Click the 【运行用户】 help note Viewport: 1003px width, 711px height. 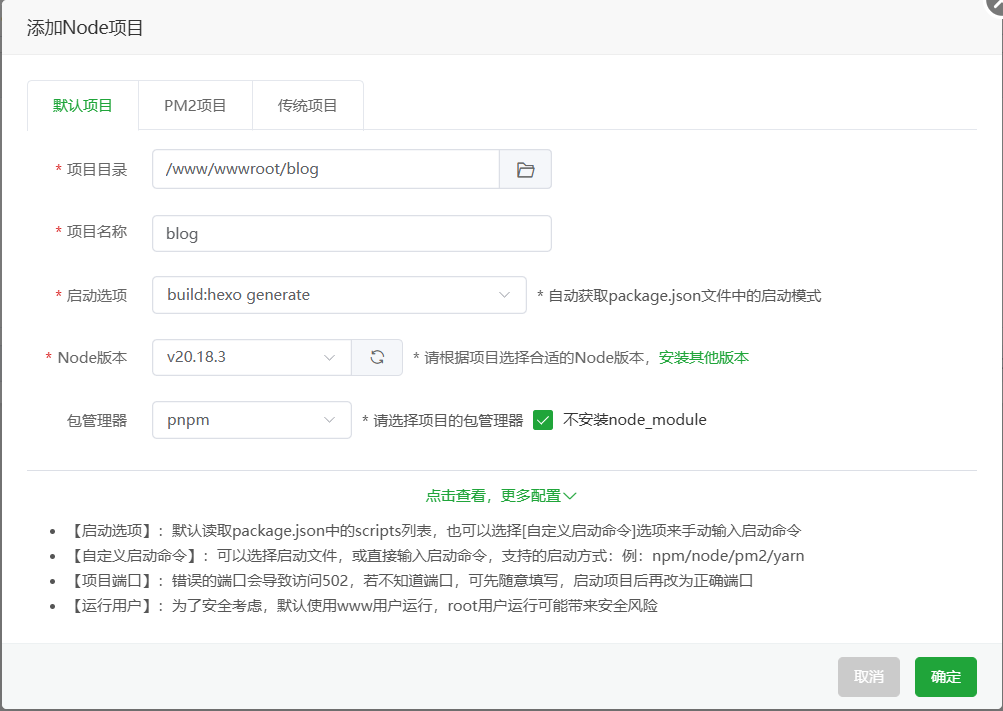[362, 606]
